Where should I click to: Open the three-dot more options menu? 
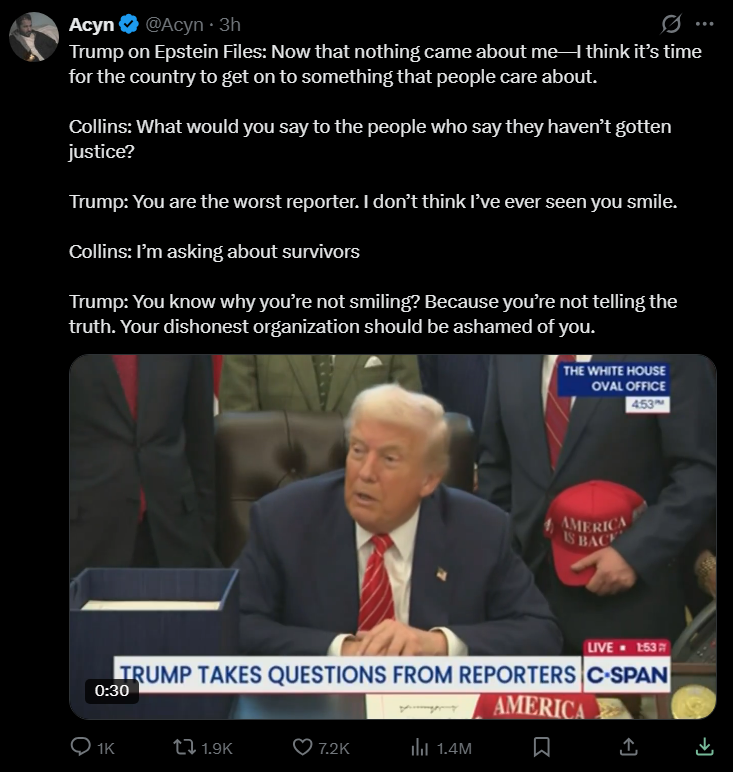(x=704, y=24)
